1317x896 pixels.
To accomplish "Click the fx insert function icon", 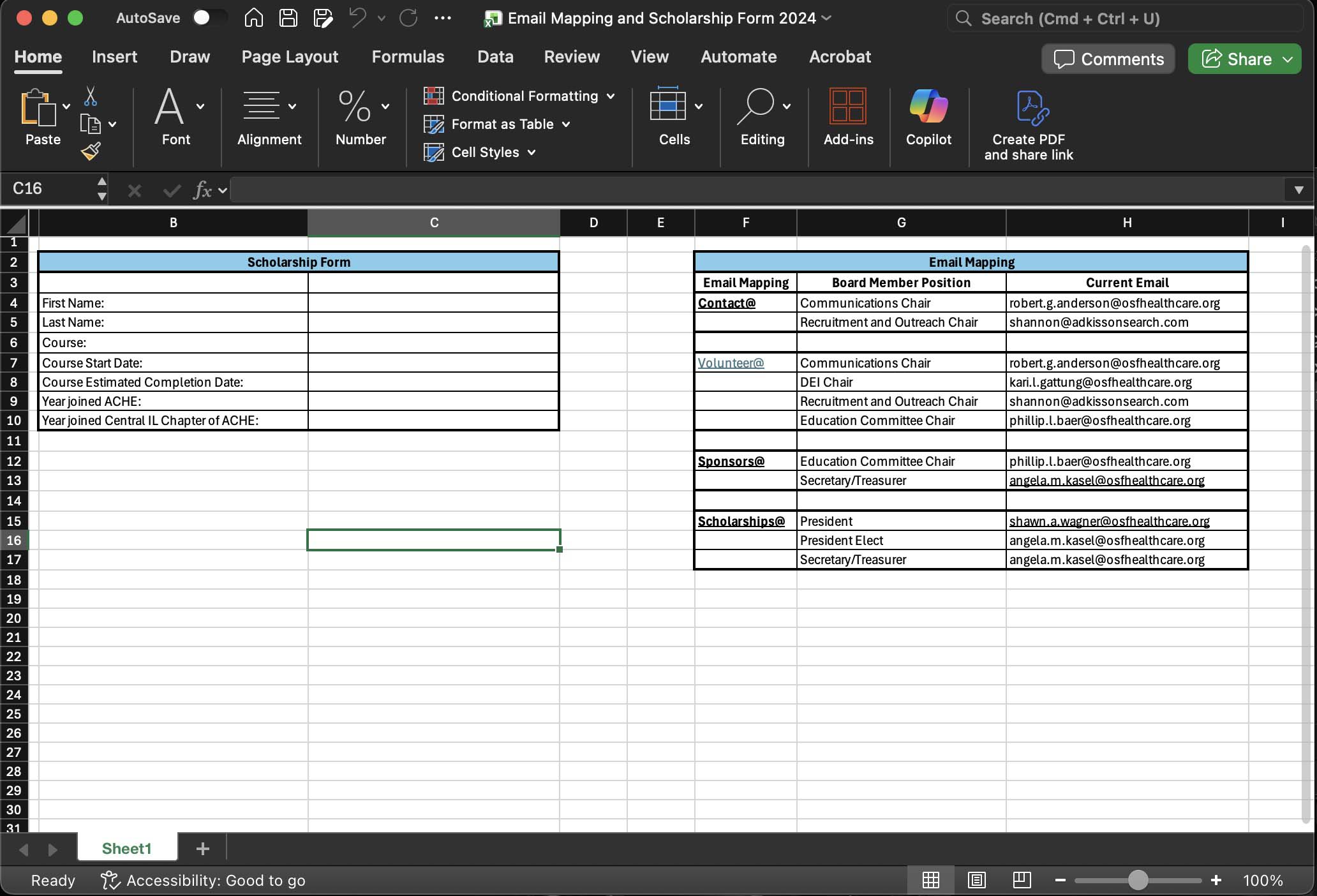I will click(x=203, y=190).
